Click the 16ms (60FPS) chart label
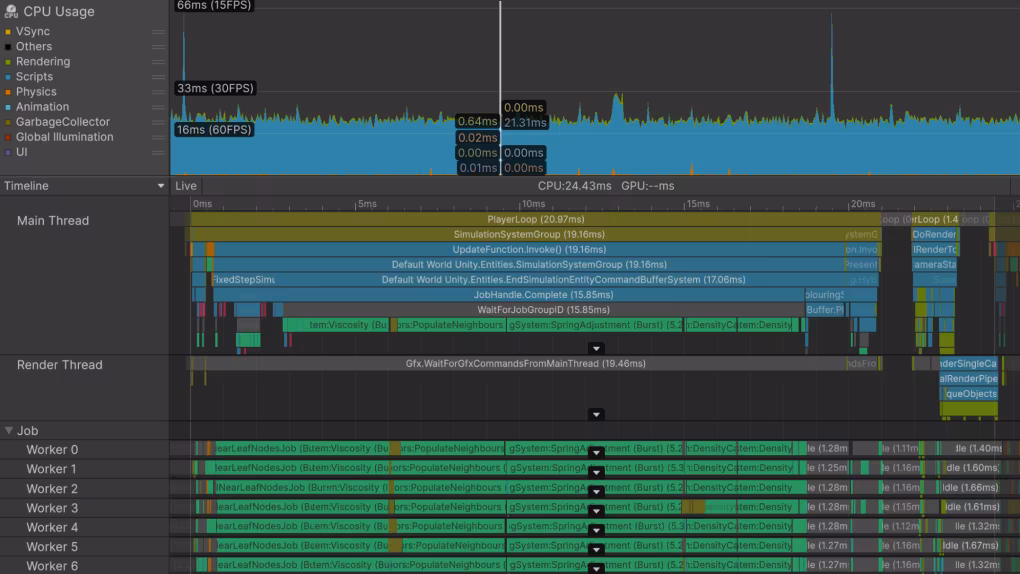 tap(213, 130)
